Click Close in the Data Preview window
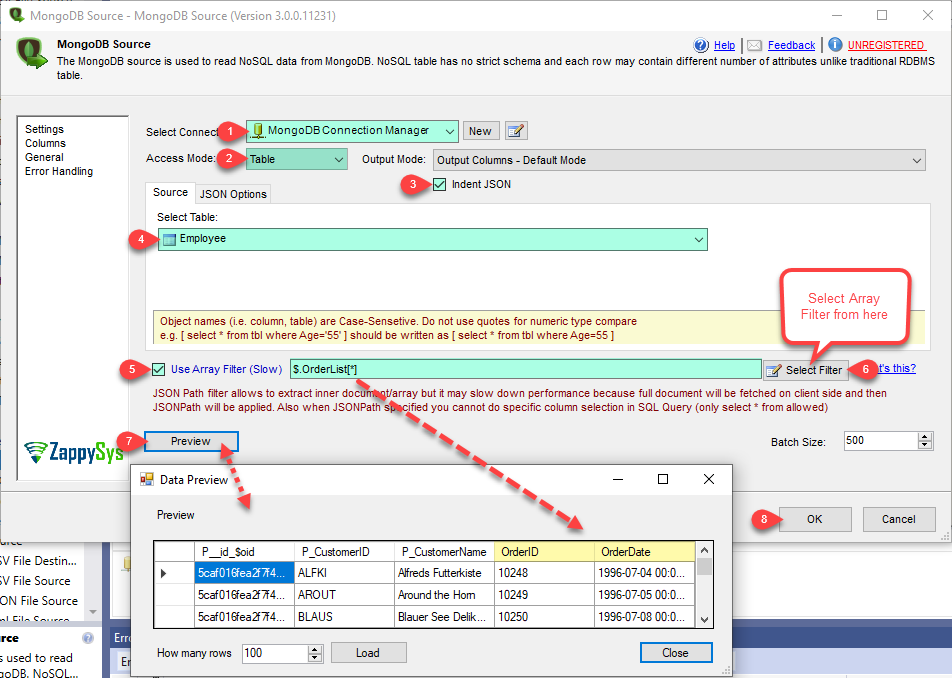The image size is (952, 678). coord(676,653)
